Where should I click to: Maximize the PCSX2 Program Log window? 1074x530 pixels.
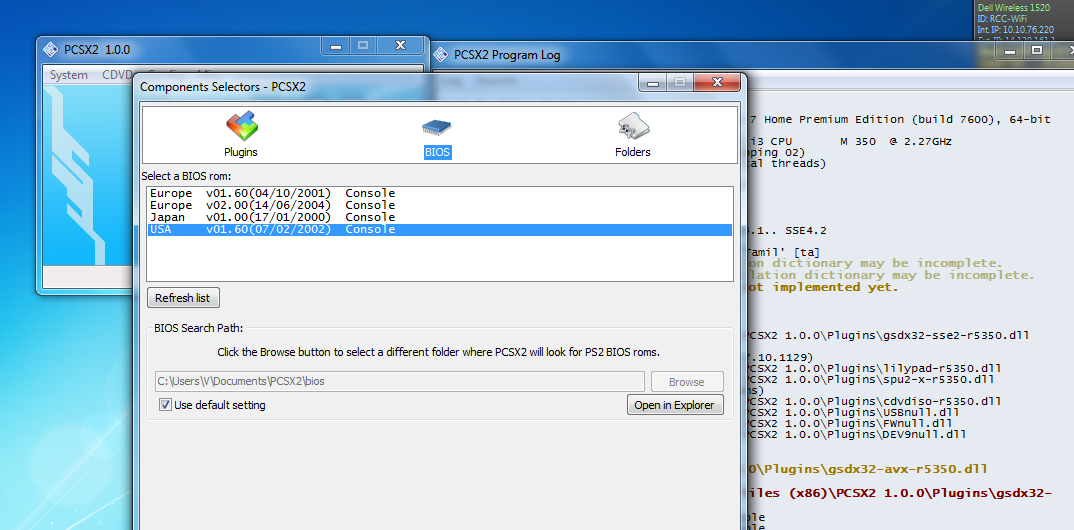point(1037,49)
